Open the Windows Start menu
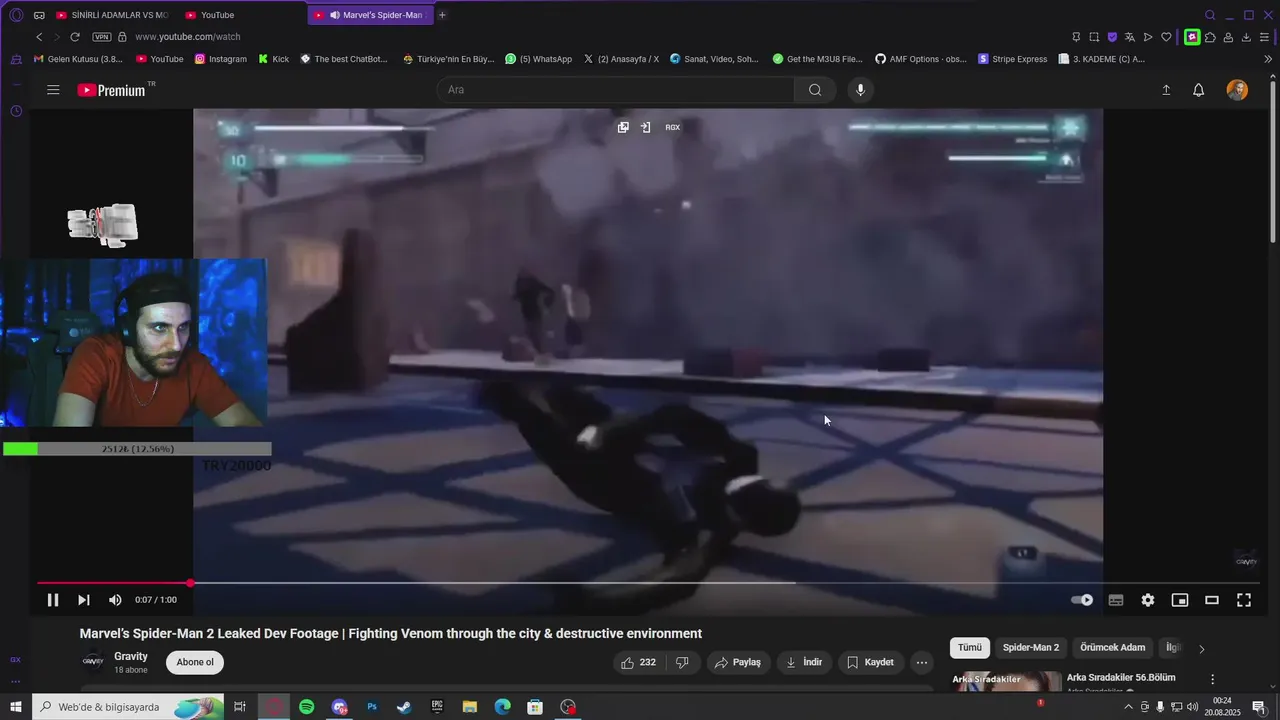This screenshot has height=720, width=1280. [16, 707]
